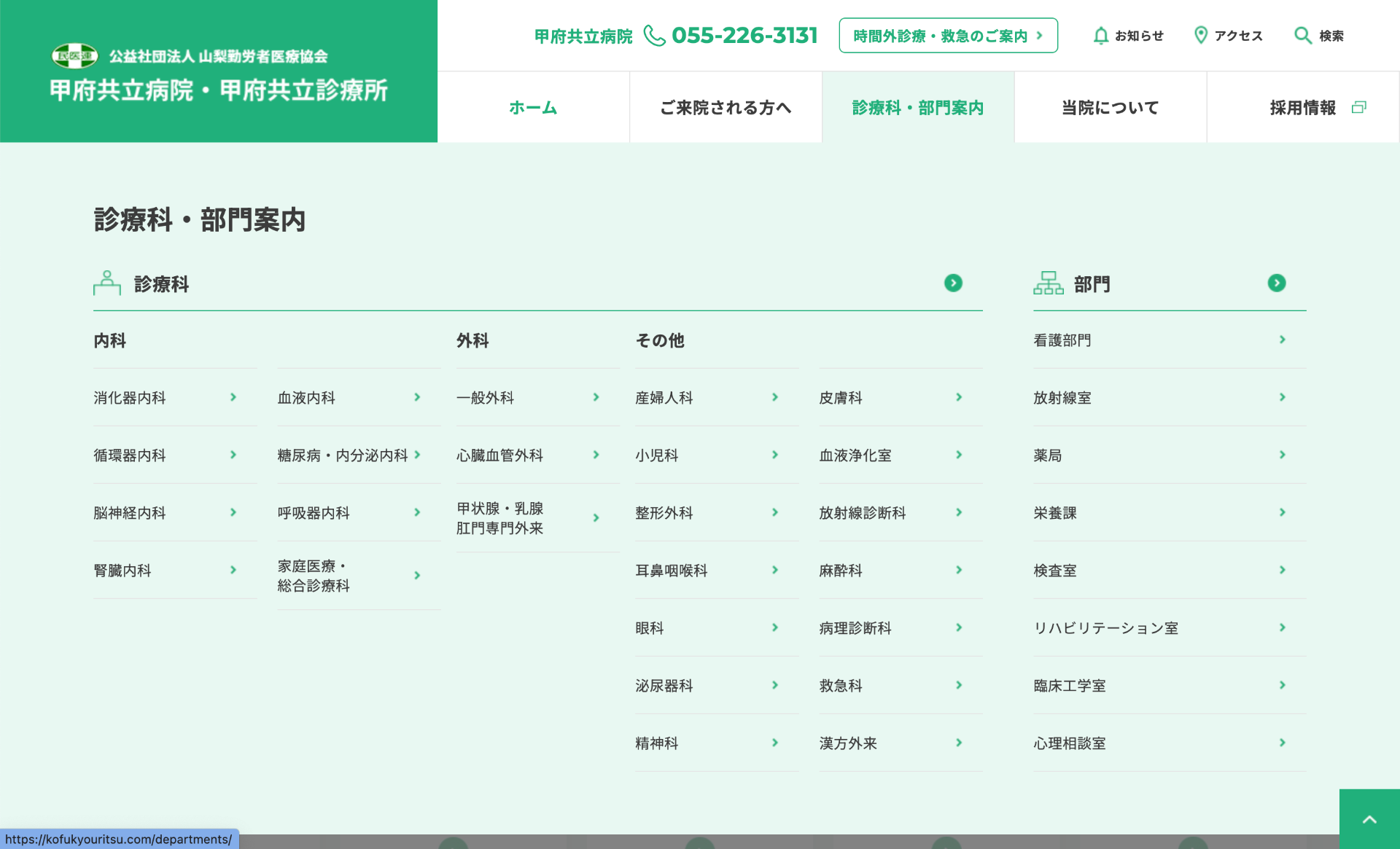Click the green circle arrow next to 診療科
Image resolution: width=1400 pixels, height=849 pixels.
(x=953, y=283)
